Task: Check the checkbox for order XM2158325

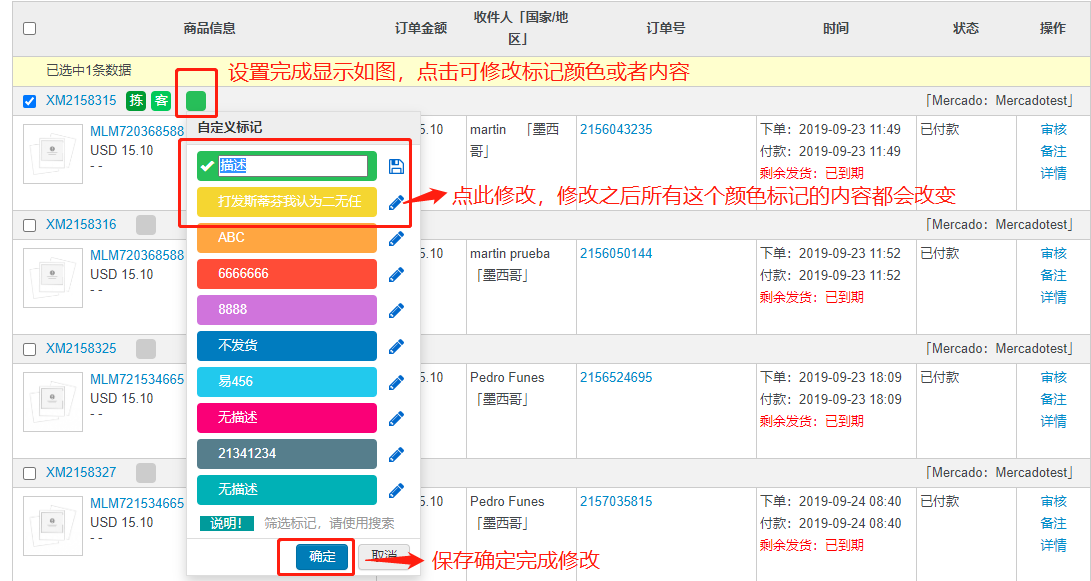Action: coord(29,349)
